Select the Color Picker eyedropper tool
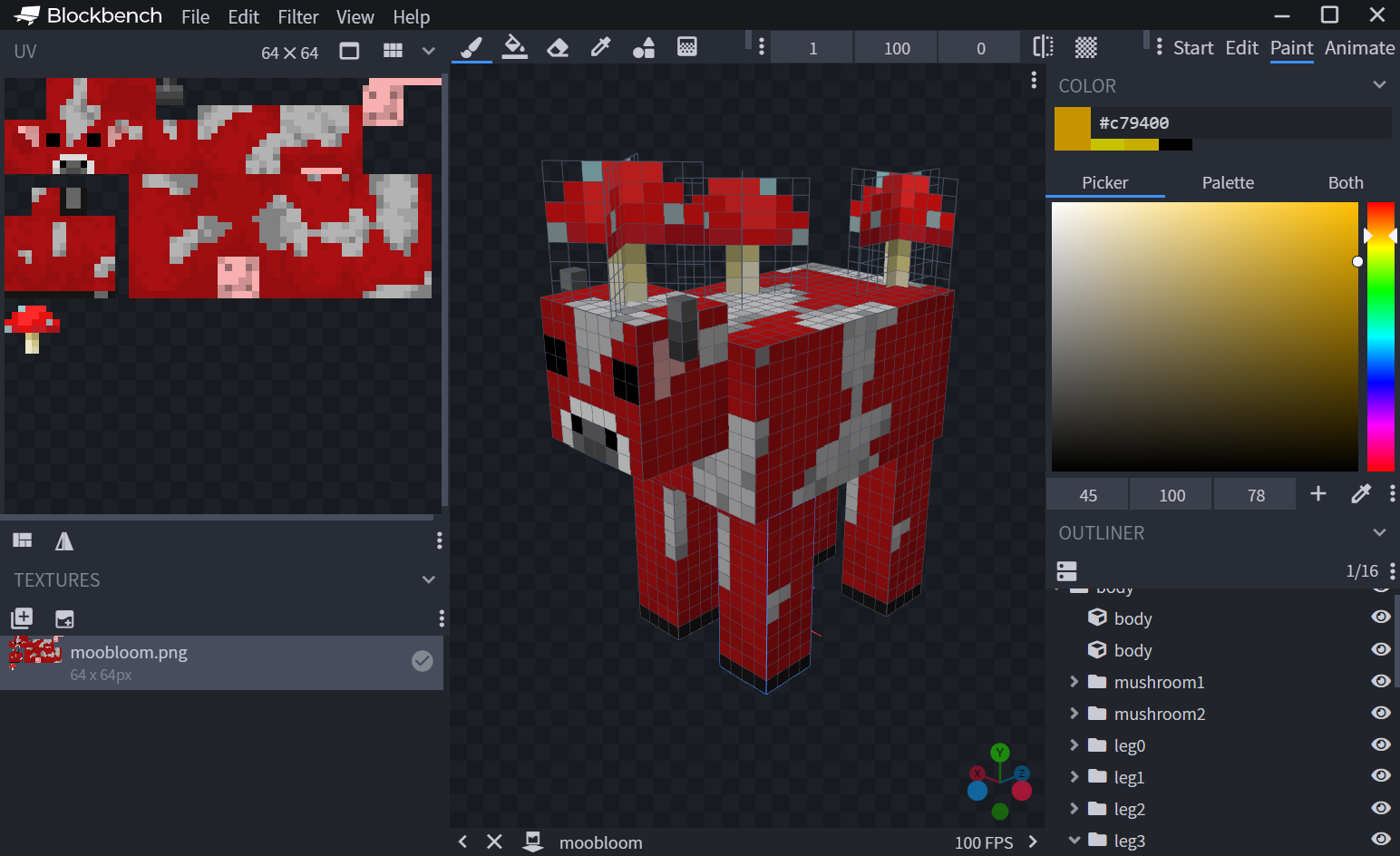The height and width of the screenshot is (856, 1400). pyautogui.click(x=600, y=47)
